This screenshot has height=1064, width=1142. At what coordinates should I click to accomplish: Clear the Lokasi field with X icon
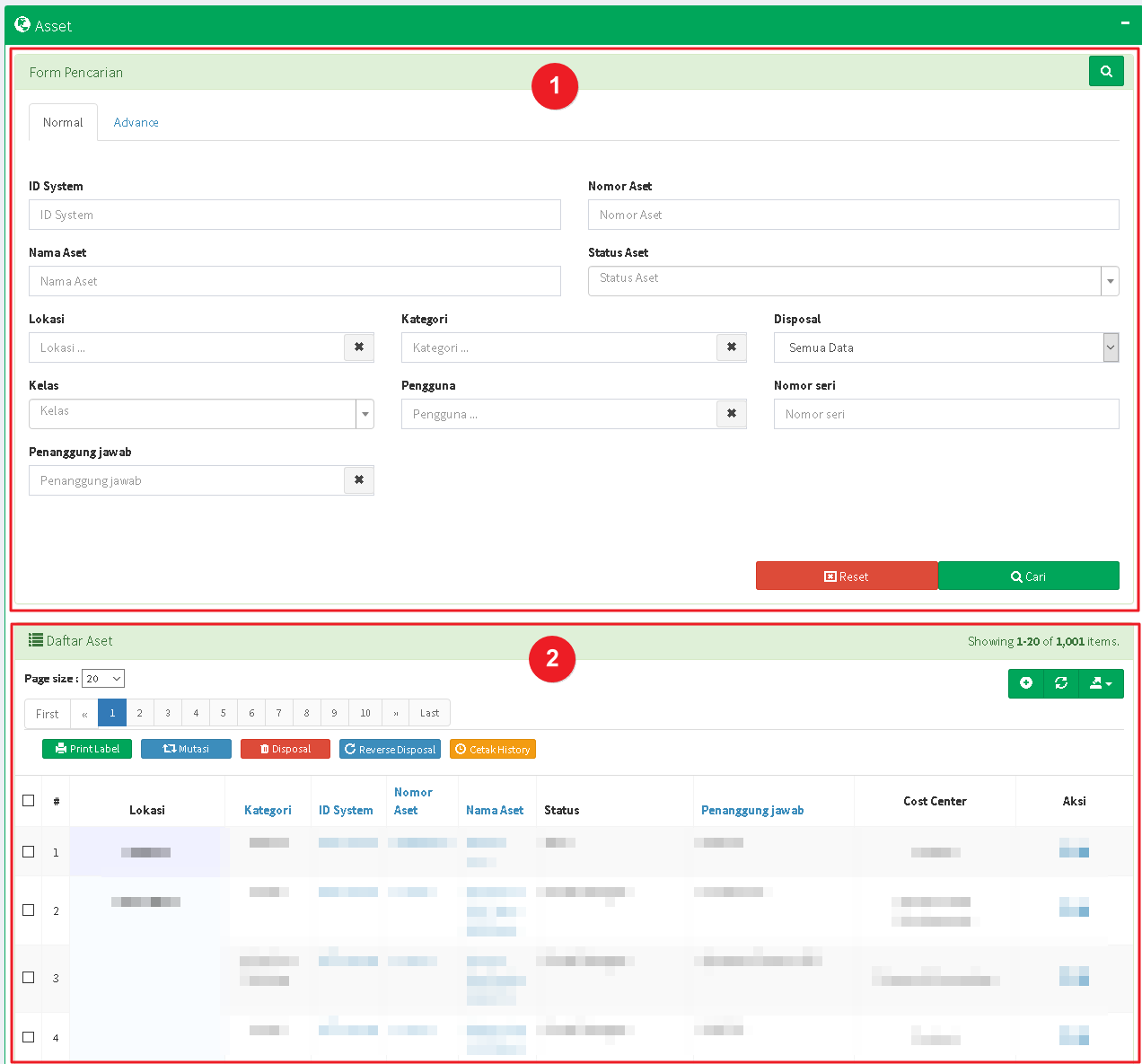359,347
